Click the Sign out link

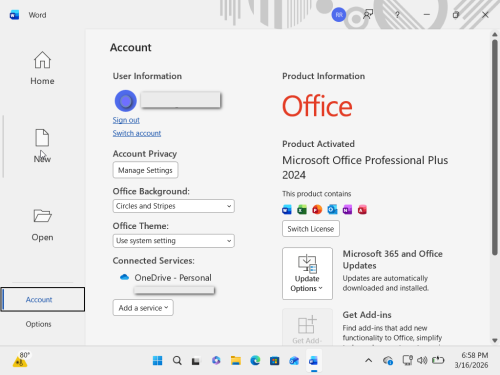coord(126,120)
